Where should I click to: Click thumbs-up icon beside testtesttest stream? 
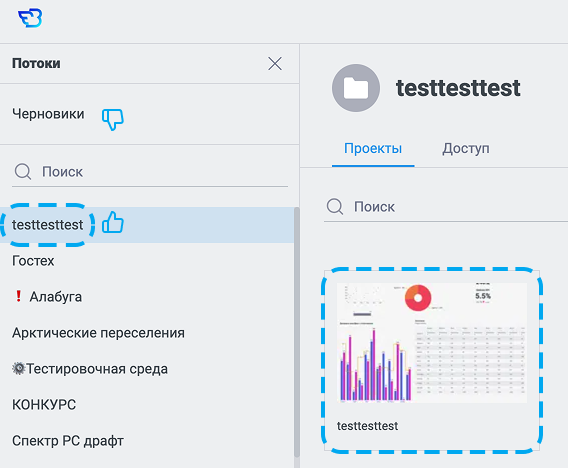(x=113, y=222)
